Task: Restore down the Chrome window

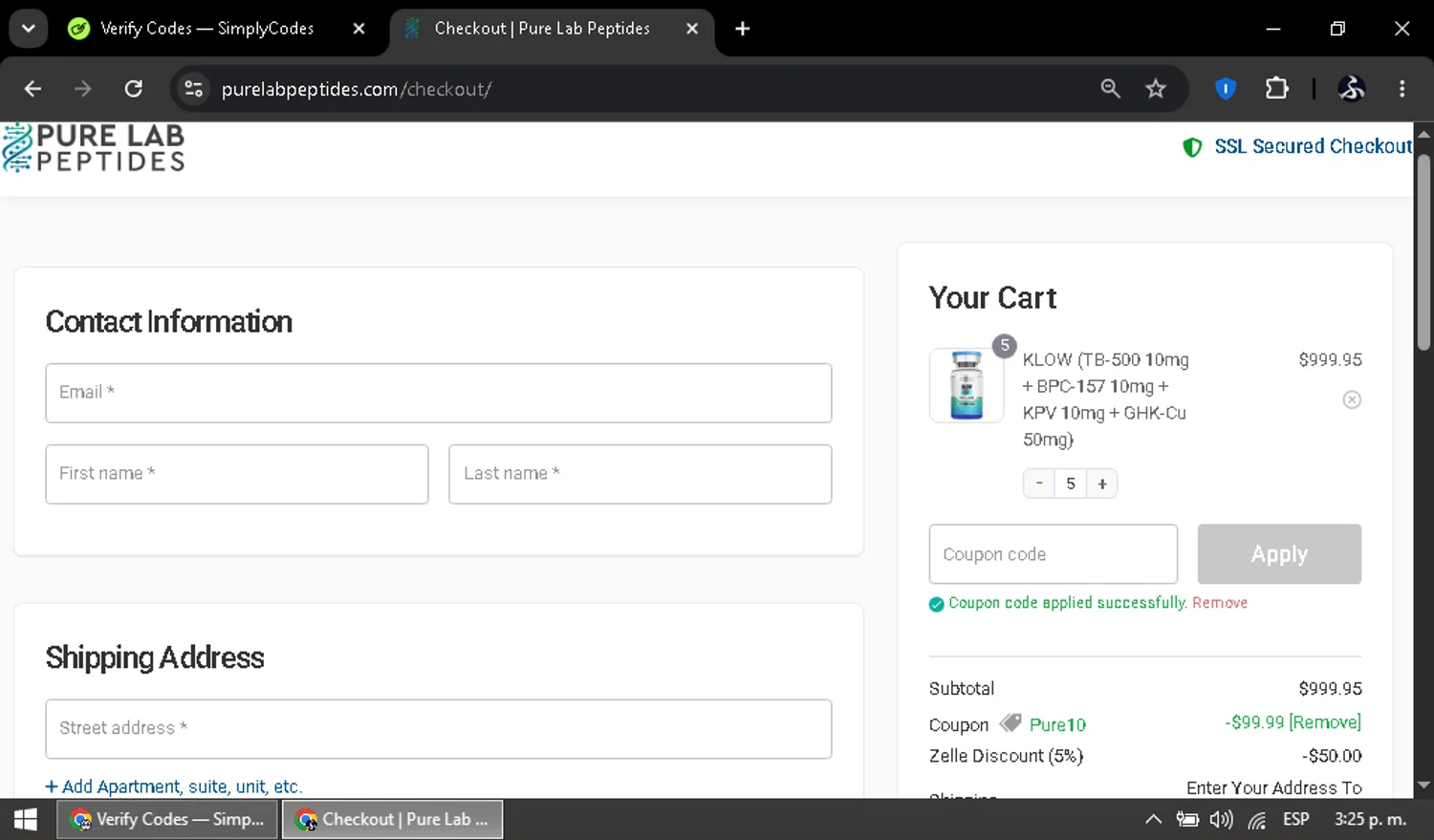Action: click(x=1337, y=29)
